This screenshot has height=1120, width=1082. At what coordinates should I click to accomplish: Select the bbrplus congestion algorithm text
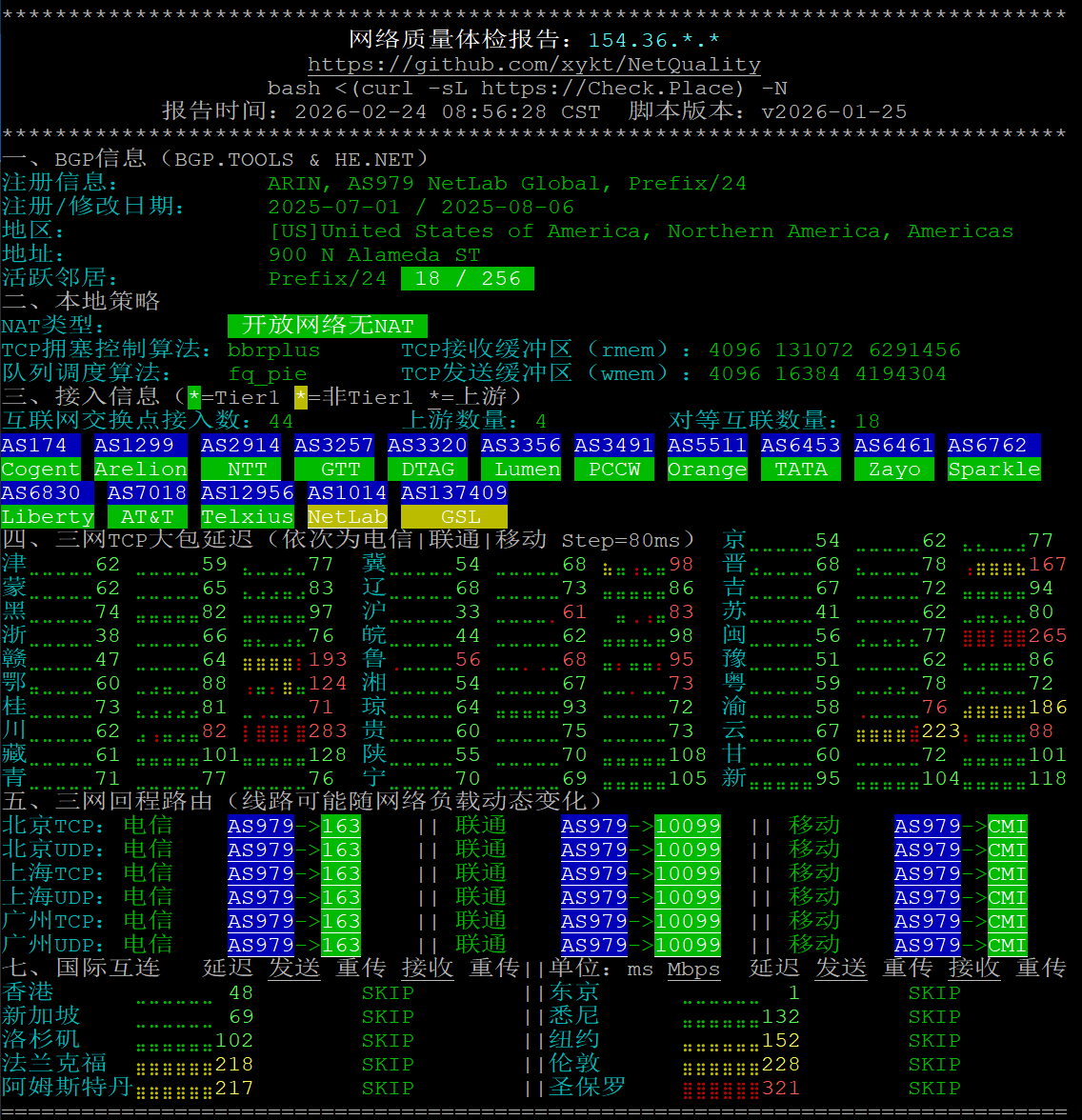point(274,350)
